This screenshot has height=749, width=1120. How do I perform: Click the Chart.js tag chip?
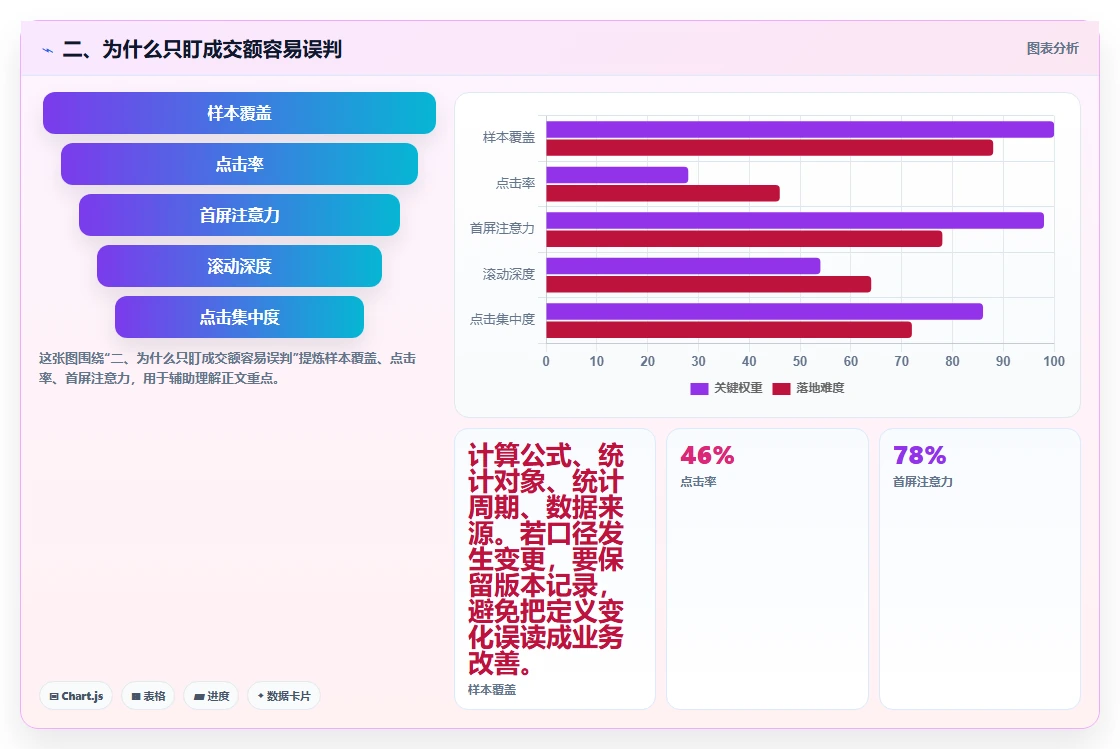[x=76, y=696]
